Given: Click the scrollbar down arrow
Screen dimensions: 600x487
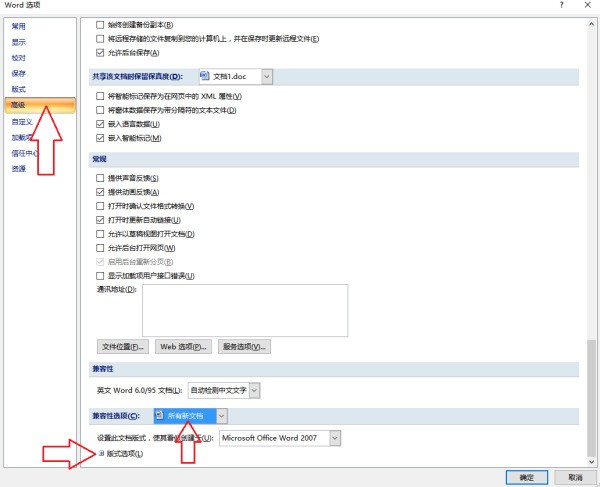Looking at the screenshot, I should click(591, 461).
